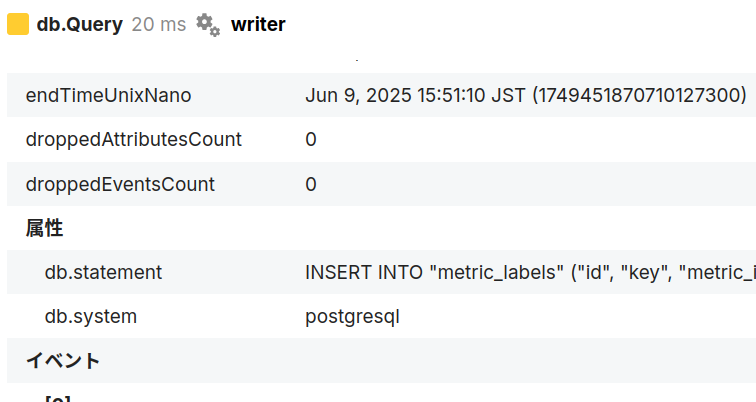Select the endTimeUnixNano row
Screen dimensions: 756x402
[381, 95]
